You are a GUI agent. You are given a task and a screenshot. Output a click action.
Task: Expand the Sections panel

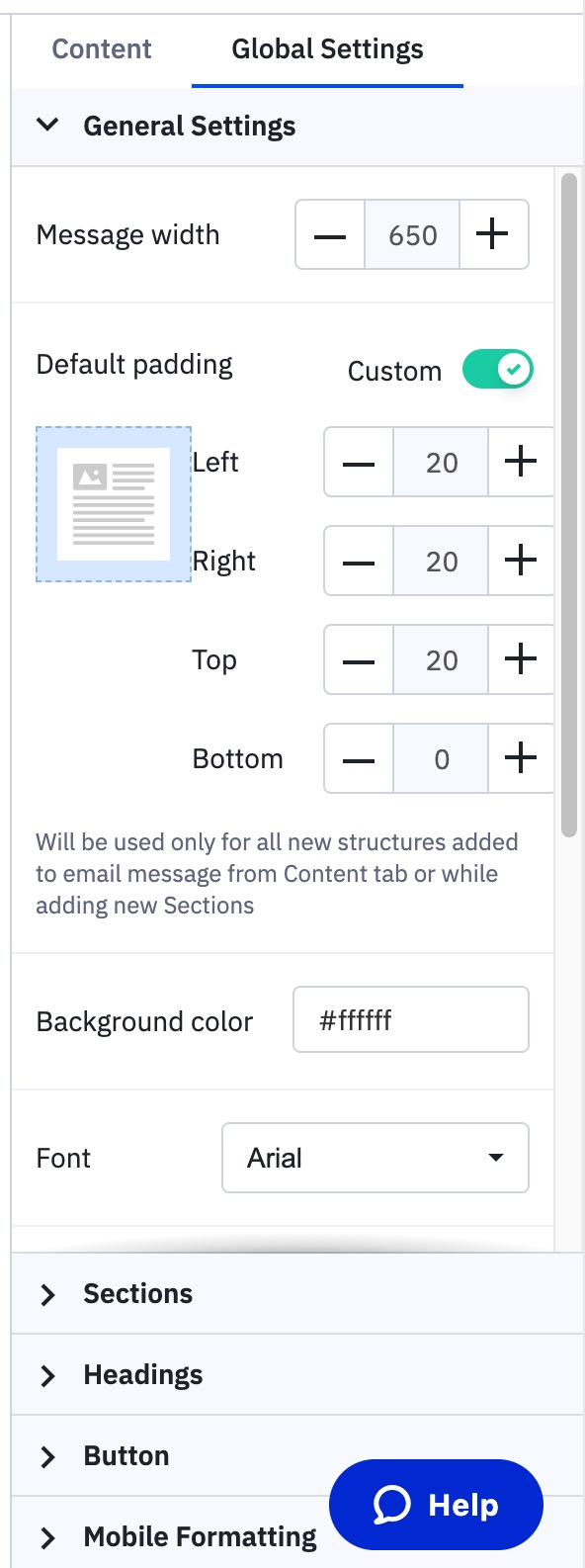point(137,1293)
